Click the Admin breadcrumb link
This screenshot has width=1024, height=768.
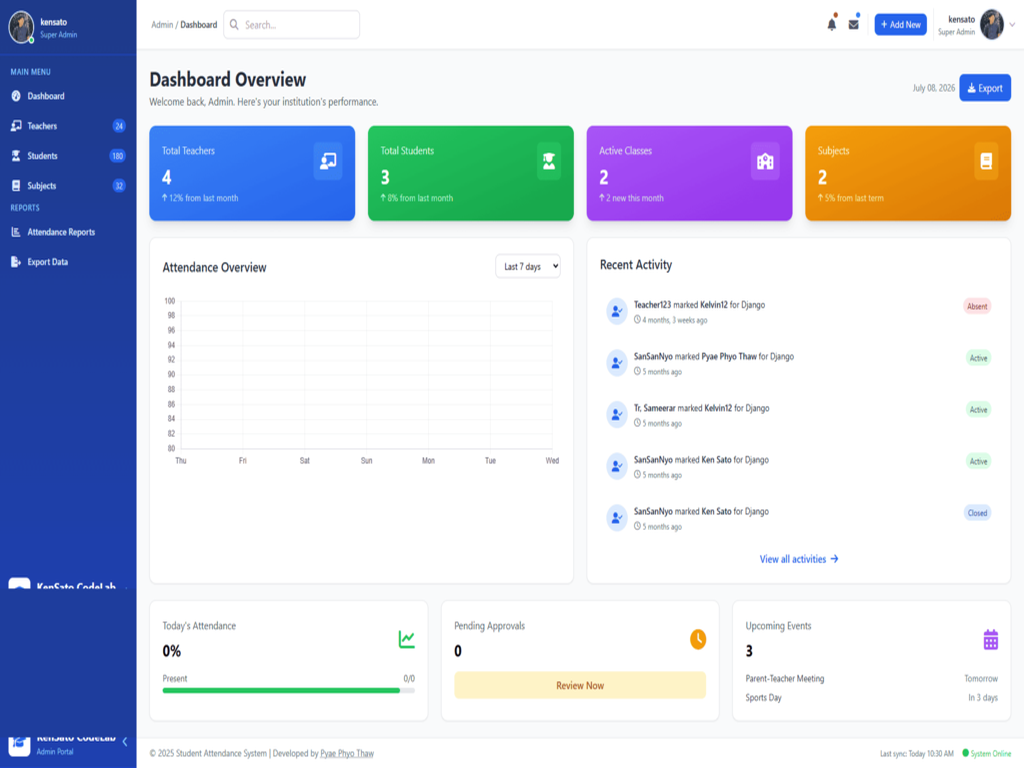[x=162, y=25]
